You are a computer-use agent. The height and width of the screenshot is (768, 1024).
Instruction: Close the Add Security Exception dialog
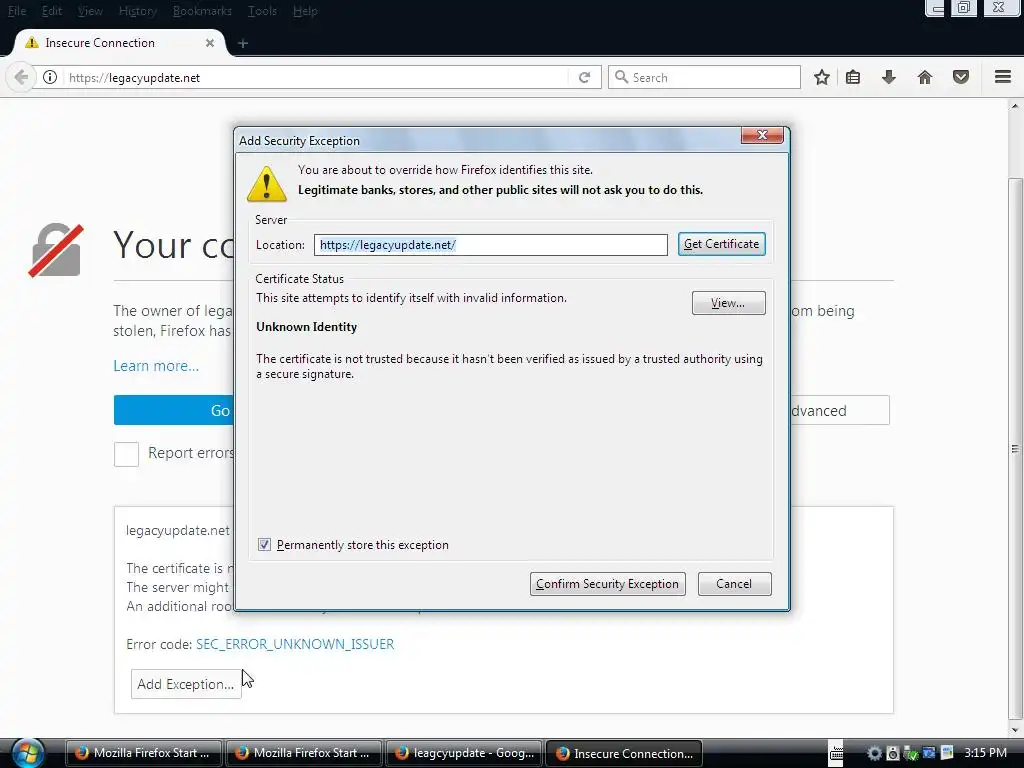(761, 135)
